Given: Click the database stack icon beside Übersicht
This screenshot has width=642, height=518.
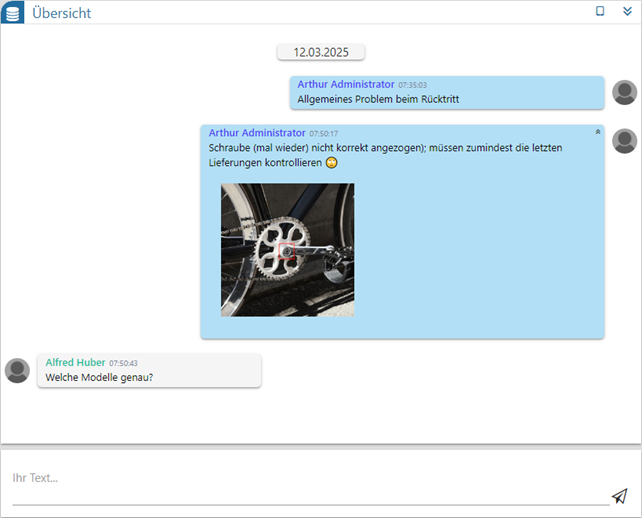Looking at the screenshot, I should pos(13,12).
